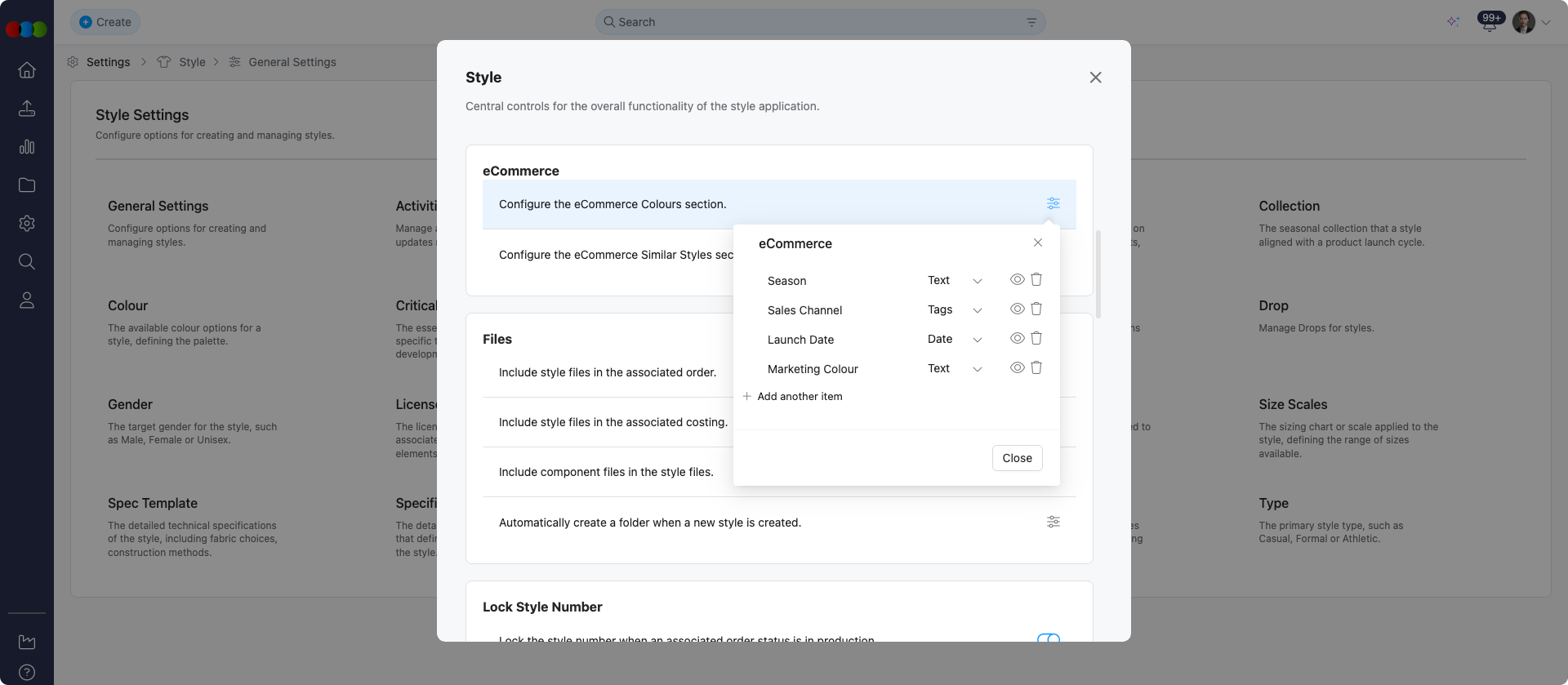
Task: Toggle visibility of Sales Channel field
Action: [x=1017, y=309]
